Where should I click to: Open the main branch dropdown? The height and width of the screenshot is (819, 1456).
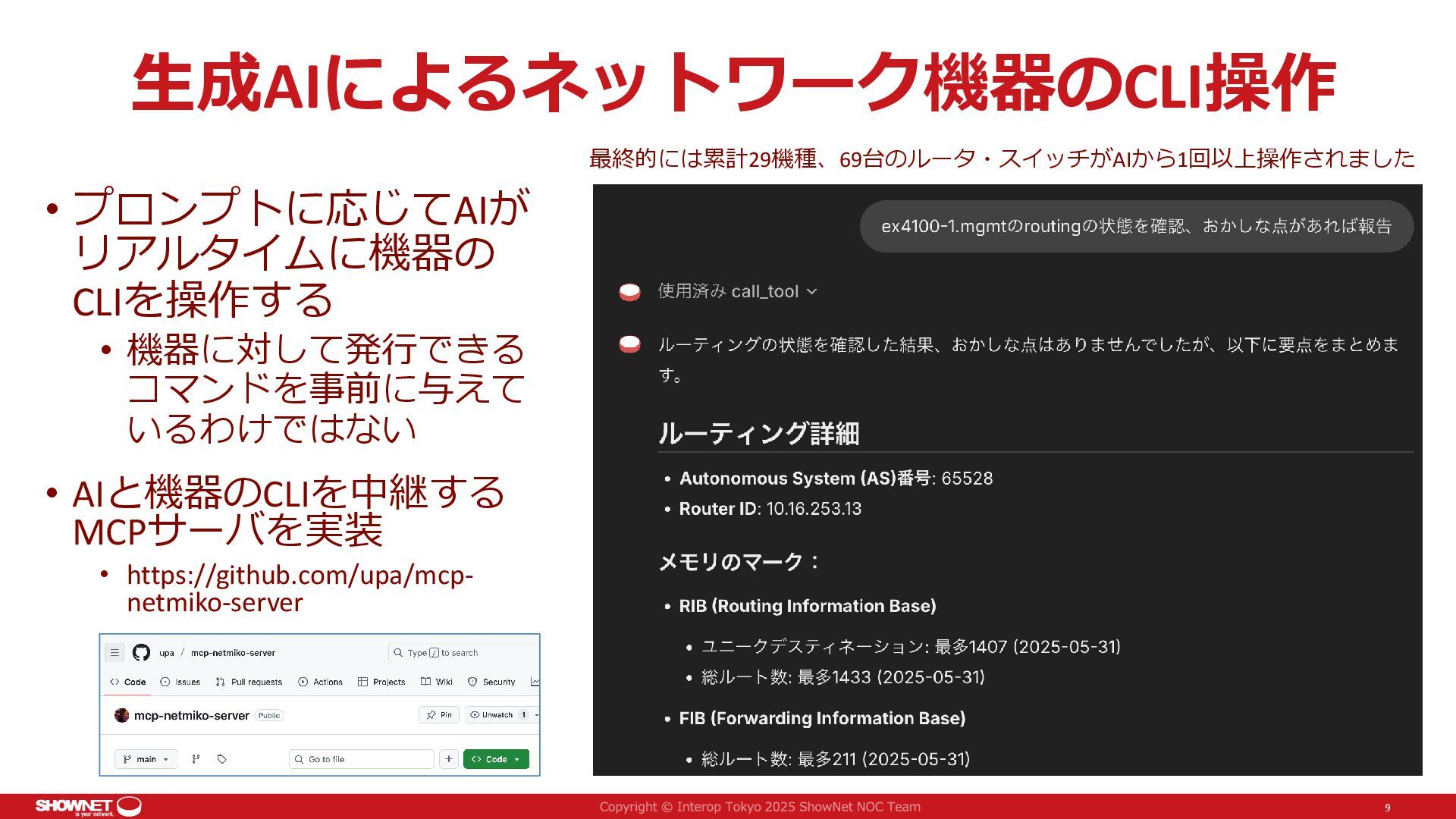coord(146,759)
